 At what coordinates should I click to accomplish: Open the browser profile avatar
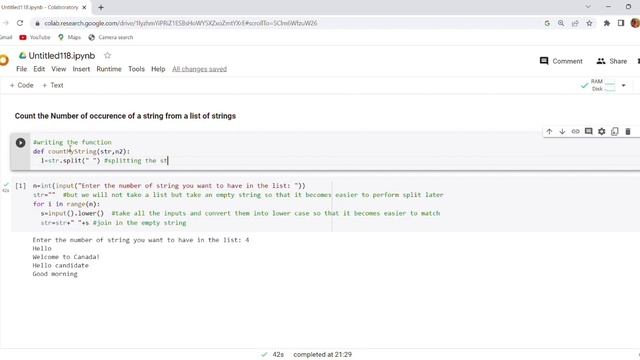(635, 23)
